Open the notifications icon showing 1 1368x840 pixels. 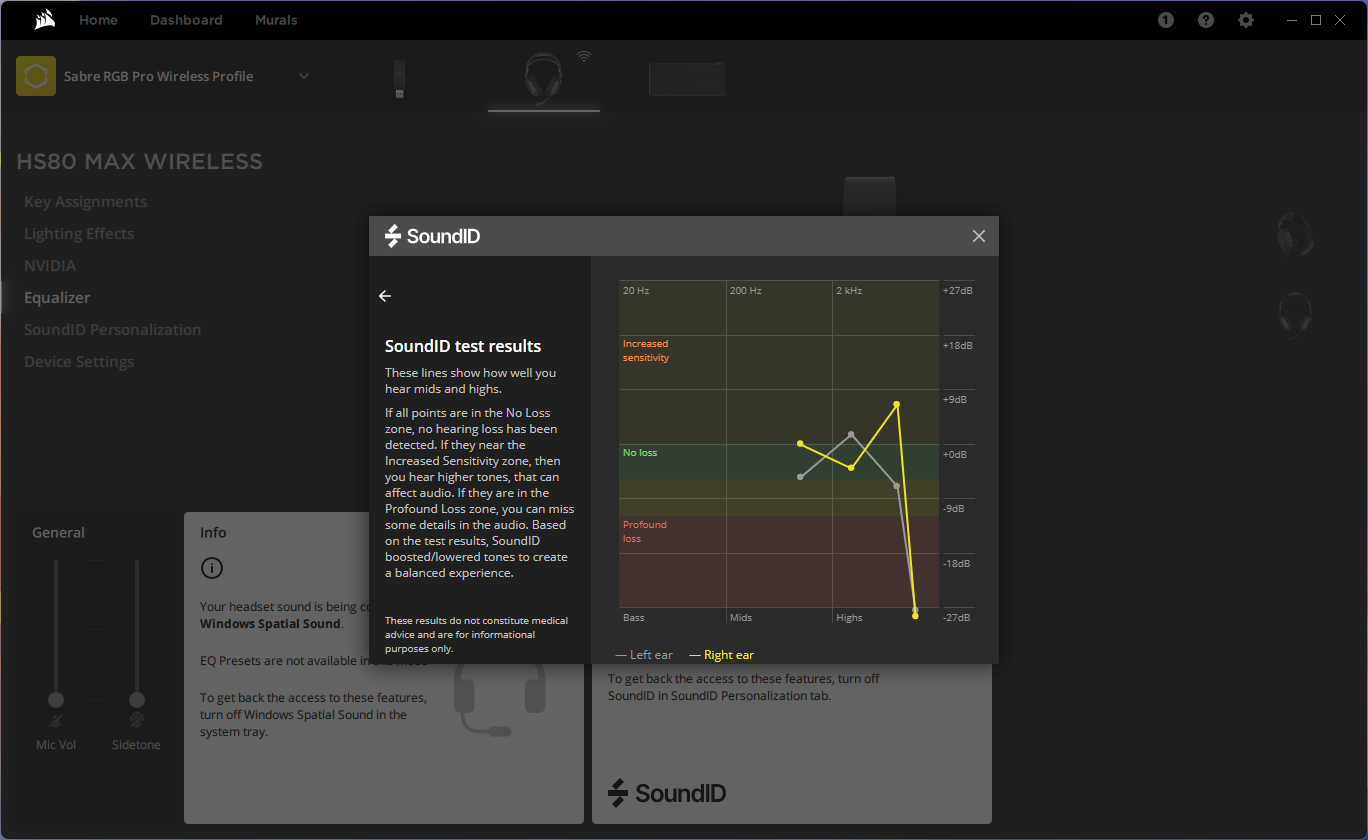click(1166, 20)
